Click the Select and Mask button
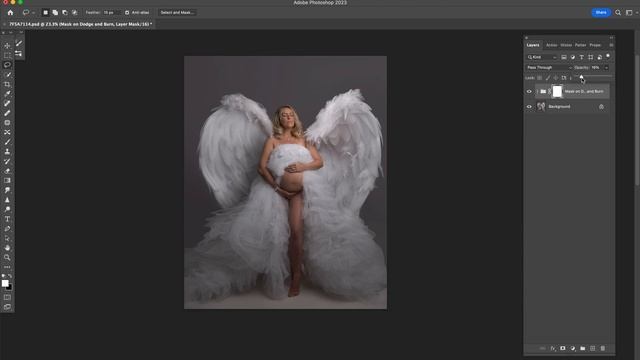Viewport: 640px width, 360px height. (178, 13)
